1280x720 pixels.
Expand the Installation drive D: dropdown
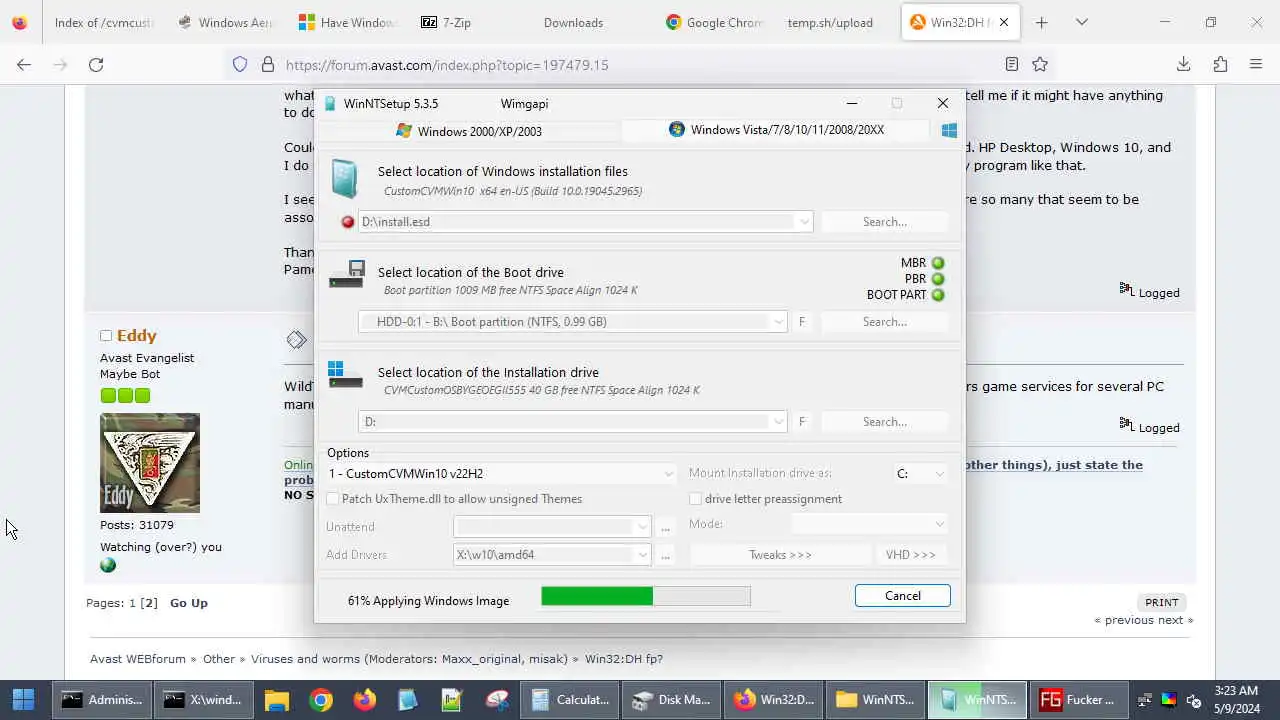(778, 422)
